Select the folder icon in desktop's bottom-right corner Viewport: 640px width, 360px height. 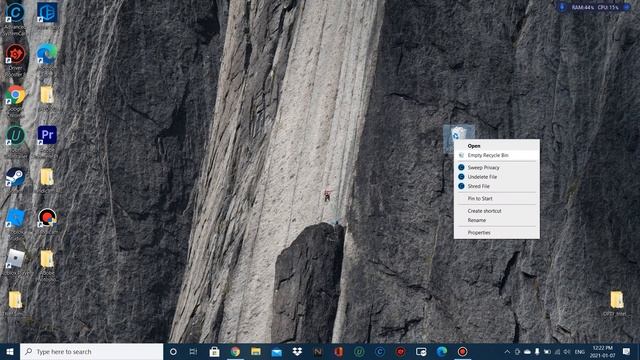[x=616, y=300]
